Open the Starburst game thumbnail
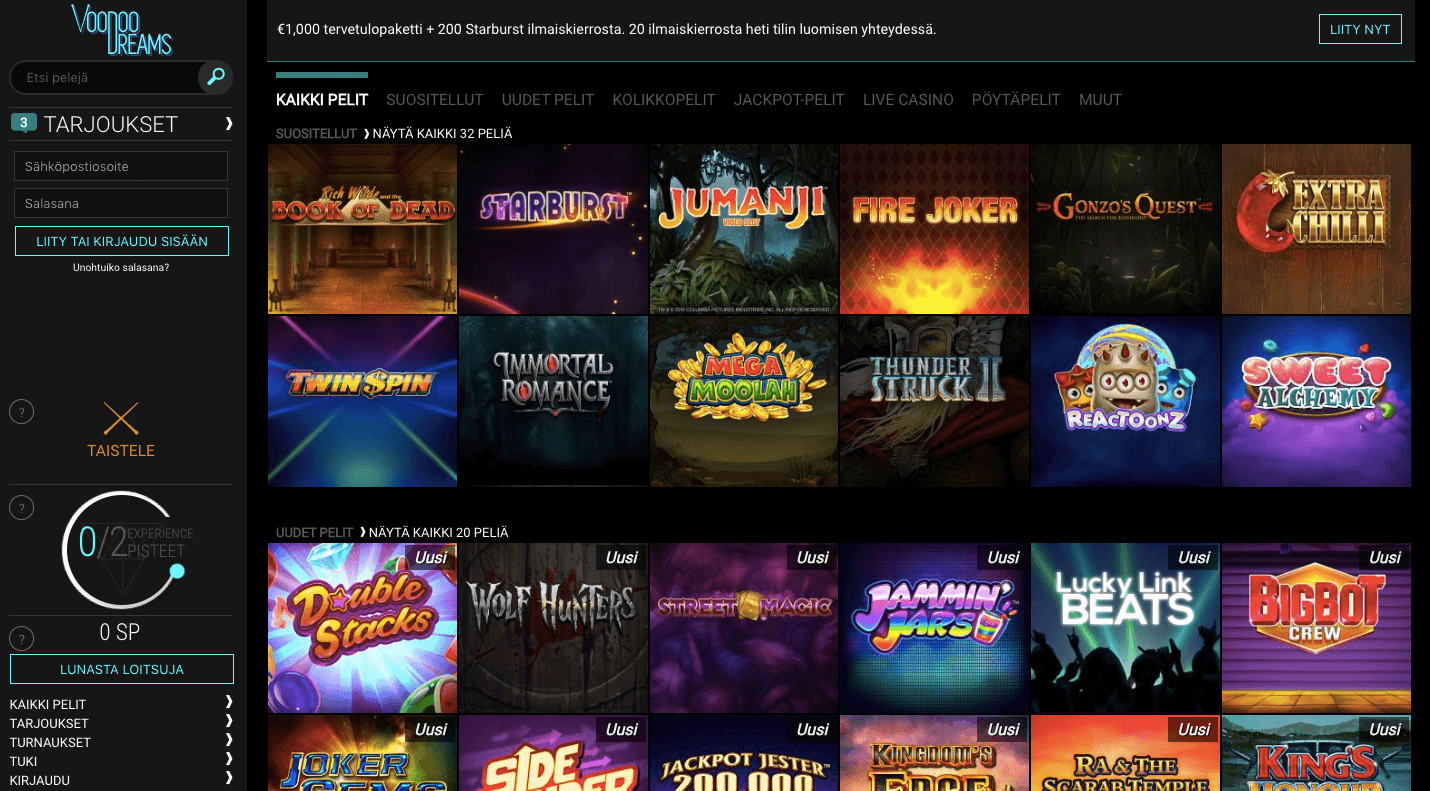The width and height of the screenshot is (1430, 791). pos(553,229)
